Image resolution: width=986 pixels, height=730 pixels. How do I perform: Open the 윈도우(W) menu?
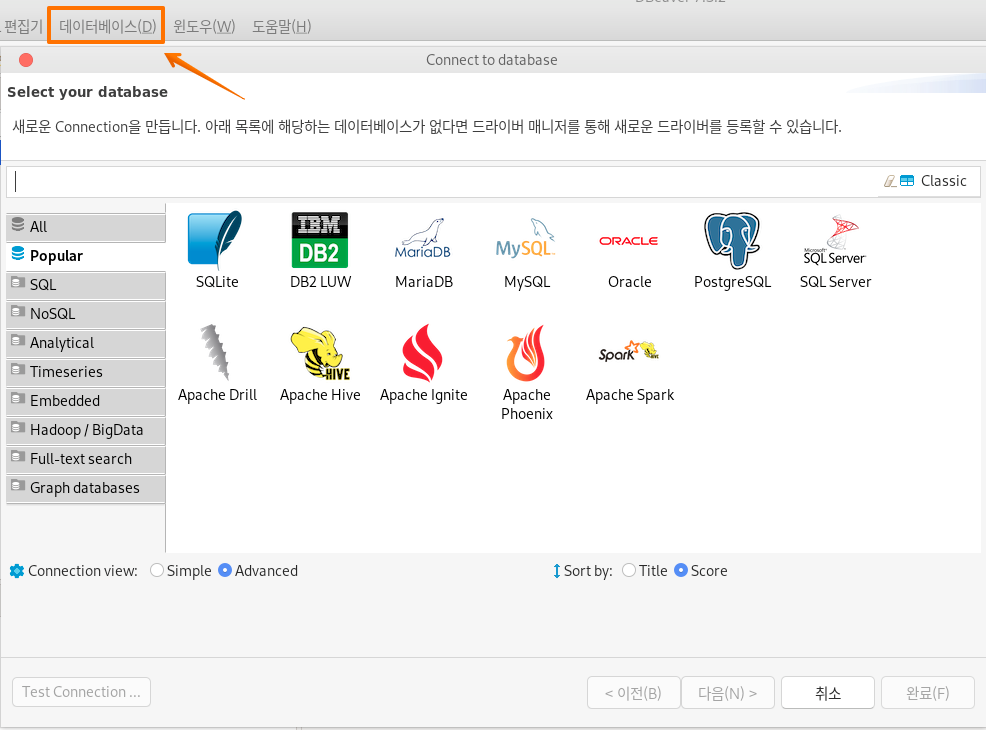(x=204, y=26)
